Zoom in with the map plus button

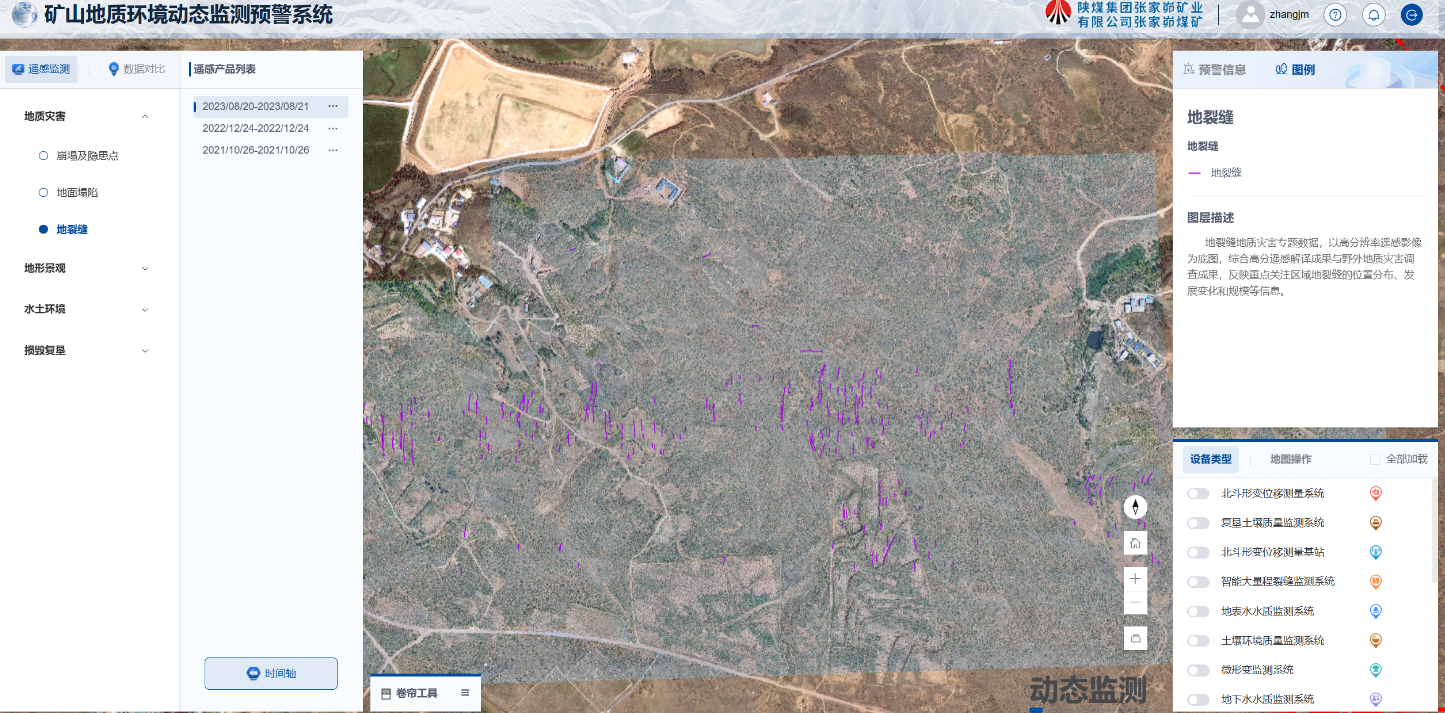[x=1135, y=578]
